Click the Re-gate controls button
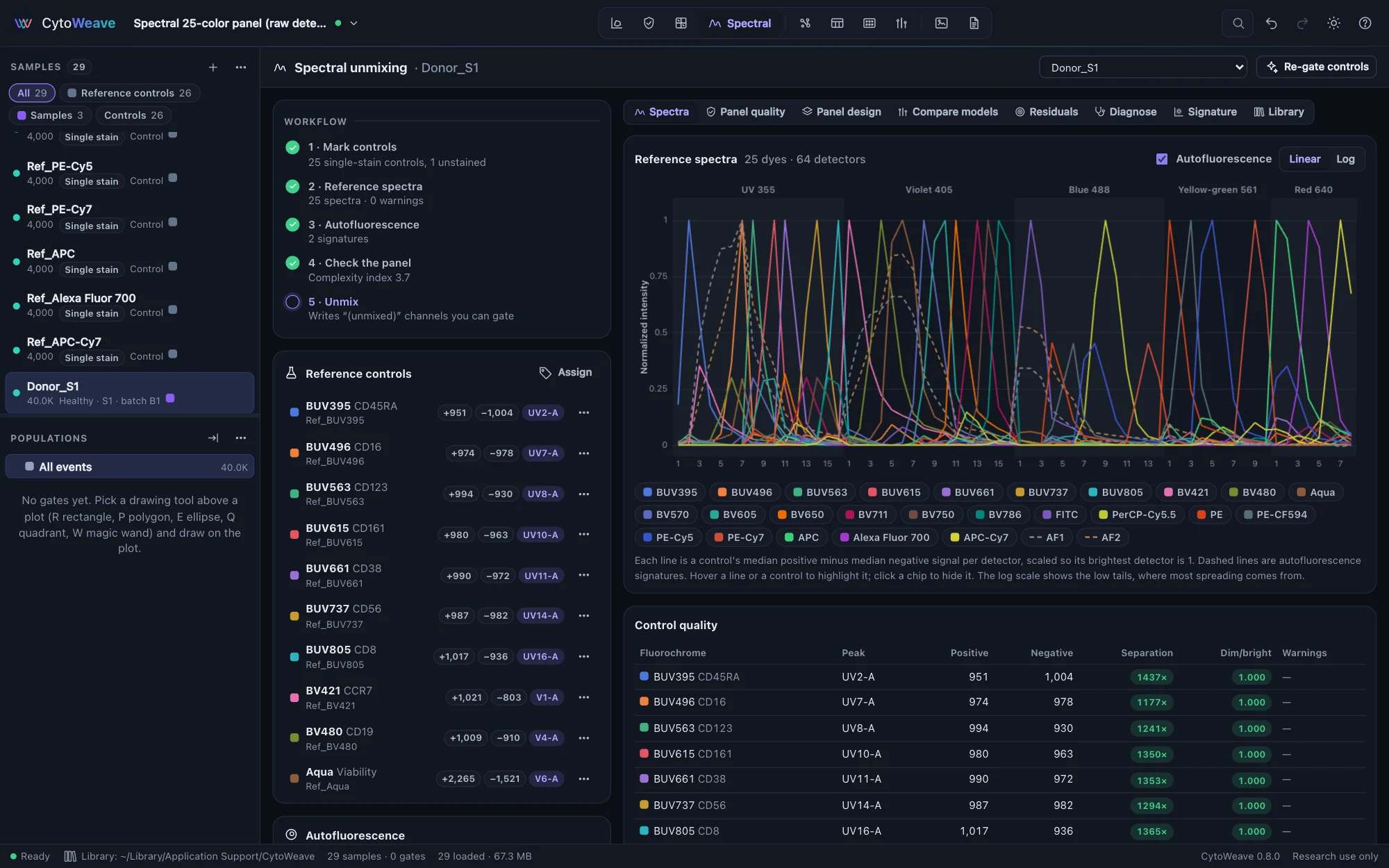This screenshot has height=868, width=1389. pyautogui.click(x=1317, y=67)
